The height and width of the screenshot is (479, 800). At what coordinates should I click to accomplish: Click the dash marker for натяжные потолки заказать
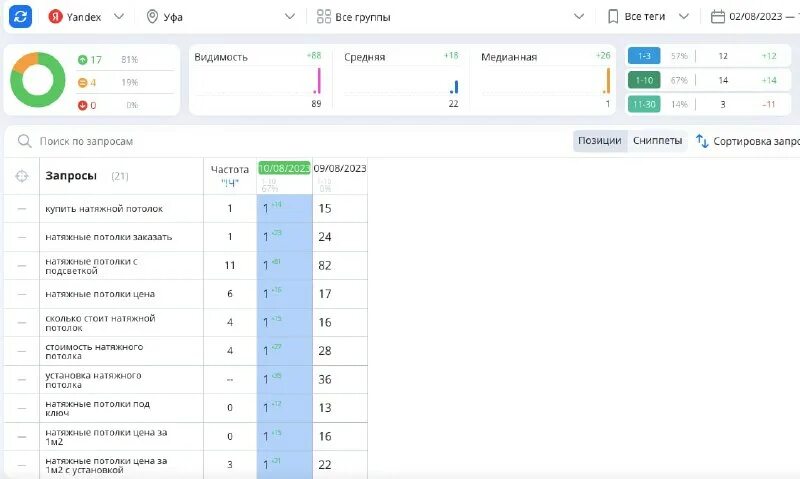click(x=21, y=237)
